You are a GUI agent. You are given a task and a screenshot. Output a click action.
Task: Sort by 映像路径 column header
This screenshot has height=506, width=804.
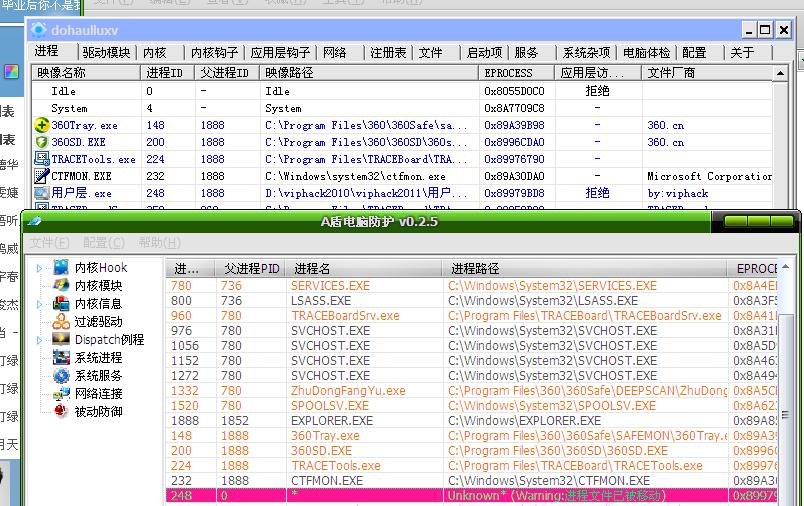pyautogui.click(x=369, y=73)
